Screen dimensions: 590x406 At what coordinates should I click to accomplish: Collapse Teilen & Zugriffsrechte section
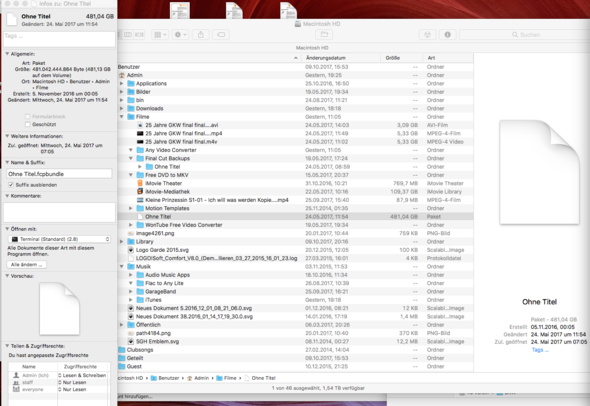7,346
